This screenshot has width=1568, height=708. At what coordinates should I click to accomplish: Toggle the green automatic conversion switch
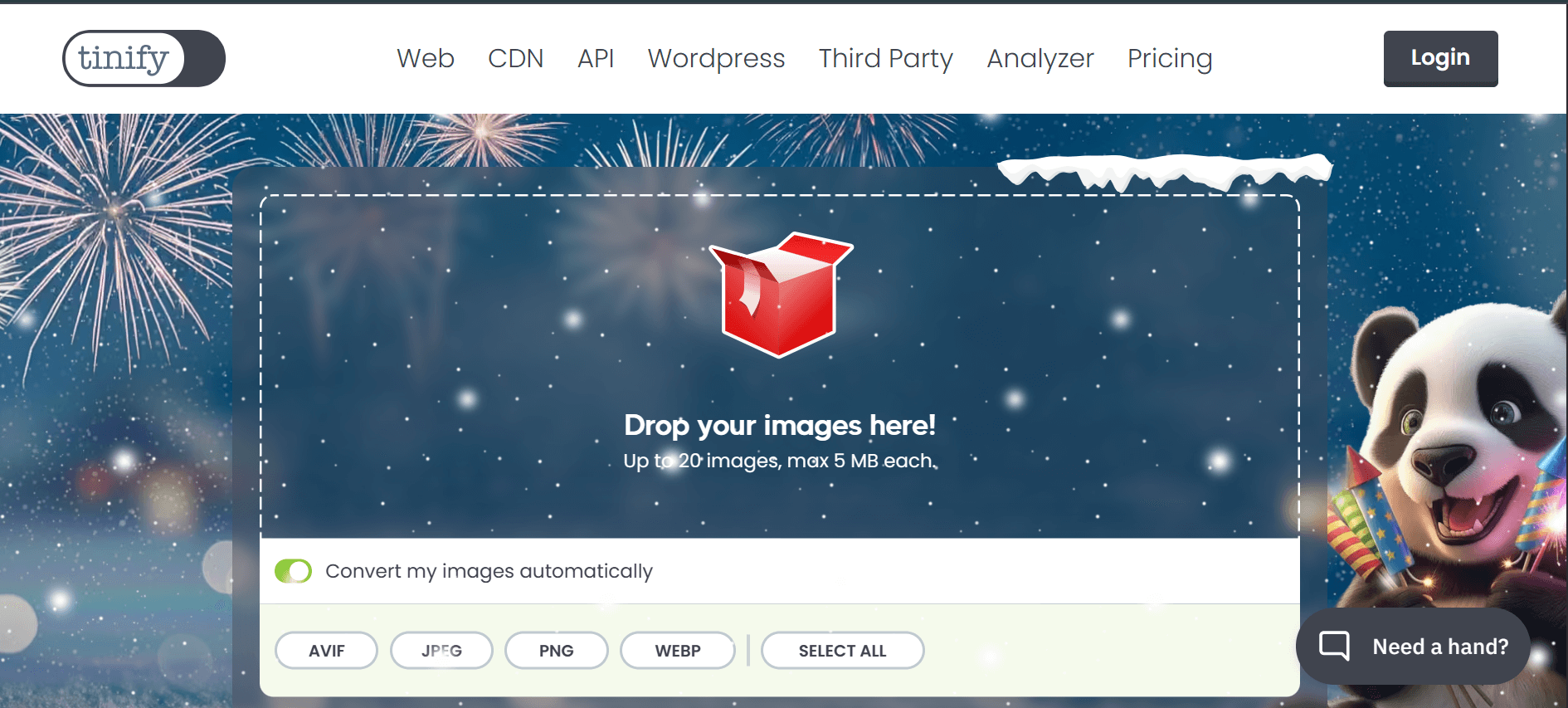293,571
